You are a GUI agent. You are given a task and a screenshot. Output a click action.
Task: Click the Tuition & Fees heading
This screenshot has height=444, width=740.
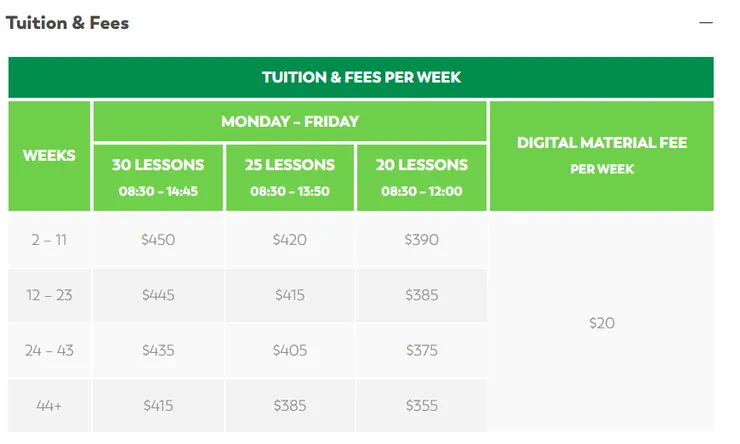pos(68,22)
